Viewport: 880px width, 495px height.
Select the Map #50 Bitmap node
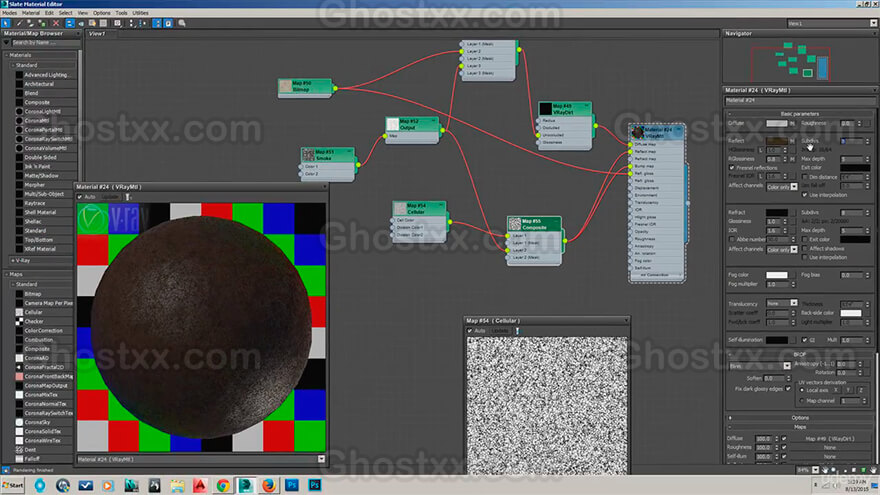(x=305, y=86)
